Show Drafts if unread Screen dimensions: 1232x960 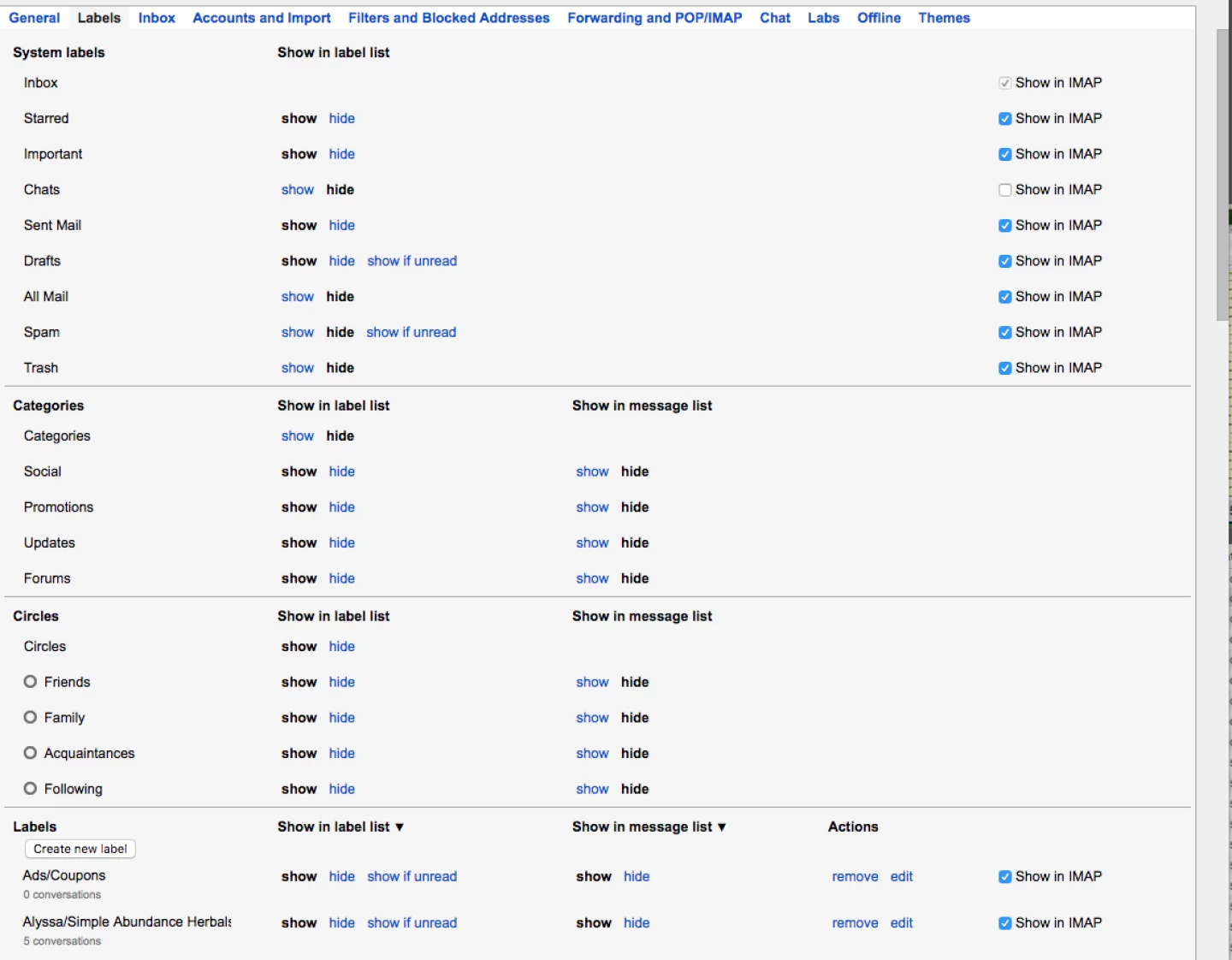point(412,261)
